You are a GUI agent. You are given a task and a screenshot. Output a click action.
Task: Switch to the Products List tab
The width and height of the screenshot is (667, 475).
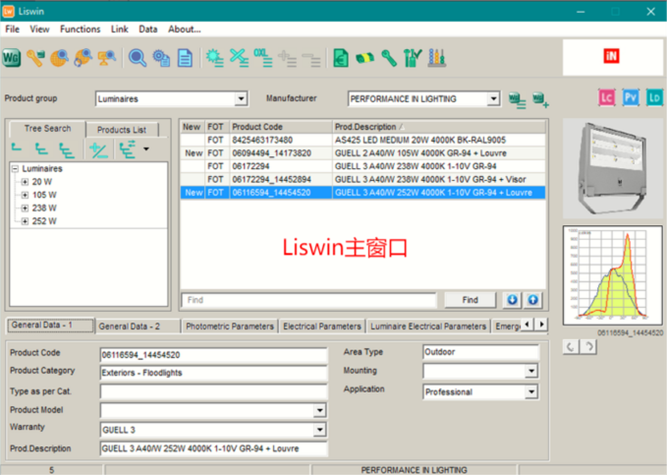tap(122, 130)
